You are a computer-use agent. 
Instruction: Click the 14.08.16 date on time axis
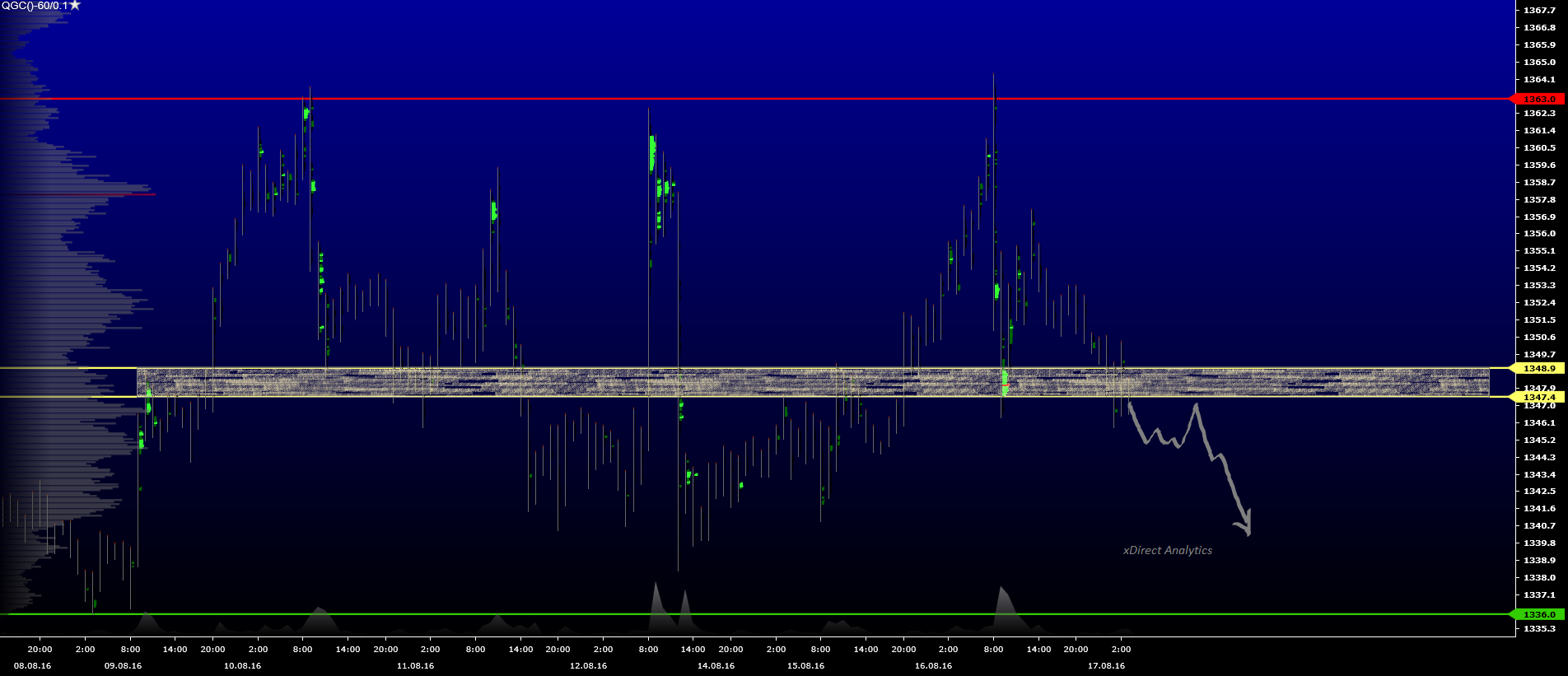coord(716,665)
